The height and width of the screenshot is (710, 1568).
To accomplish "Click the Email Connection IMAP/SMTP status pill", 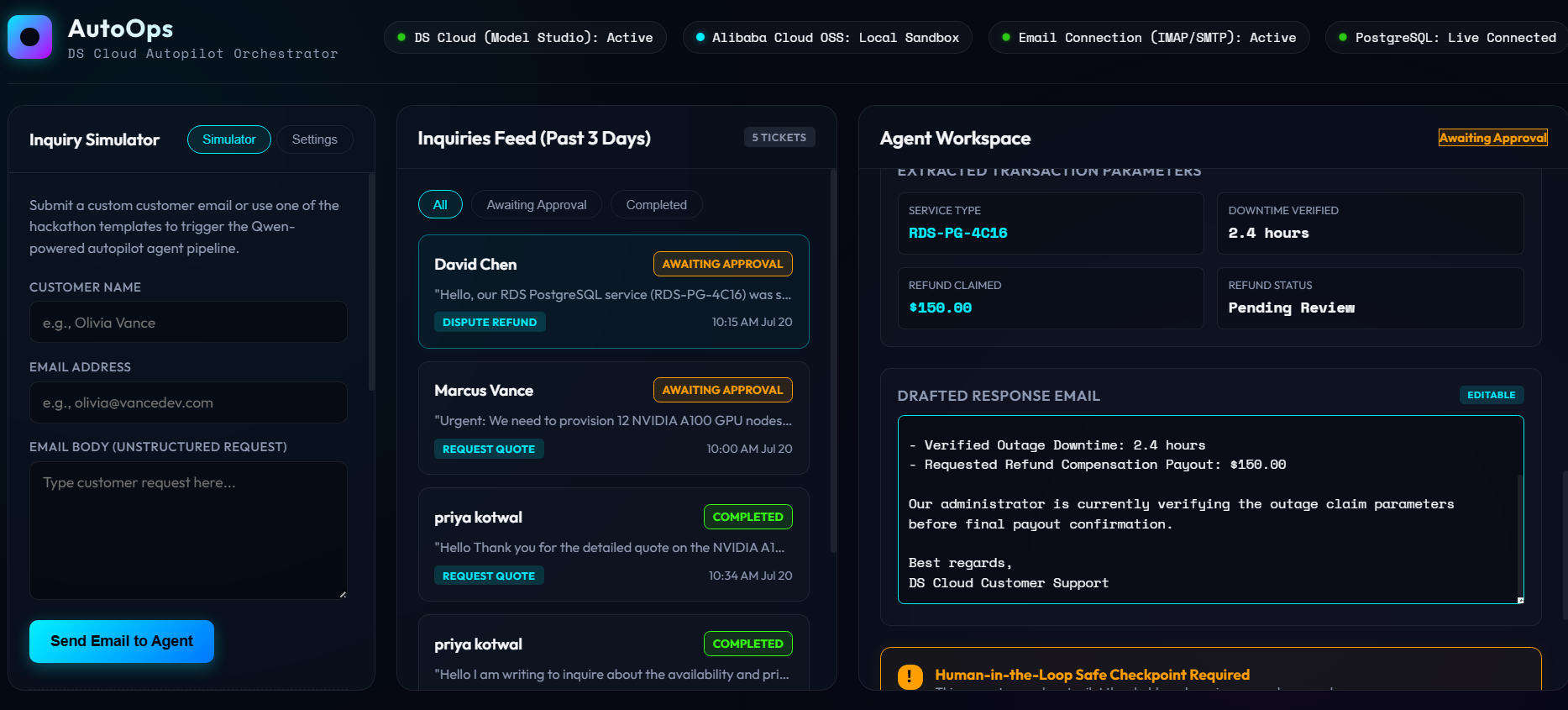I will pos(1149,38).
